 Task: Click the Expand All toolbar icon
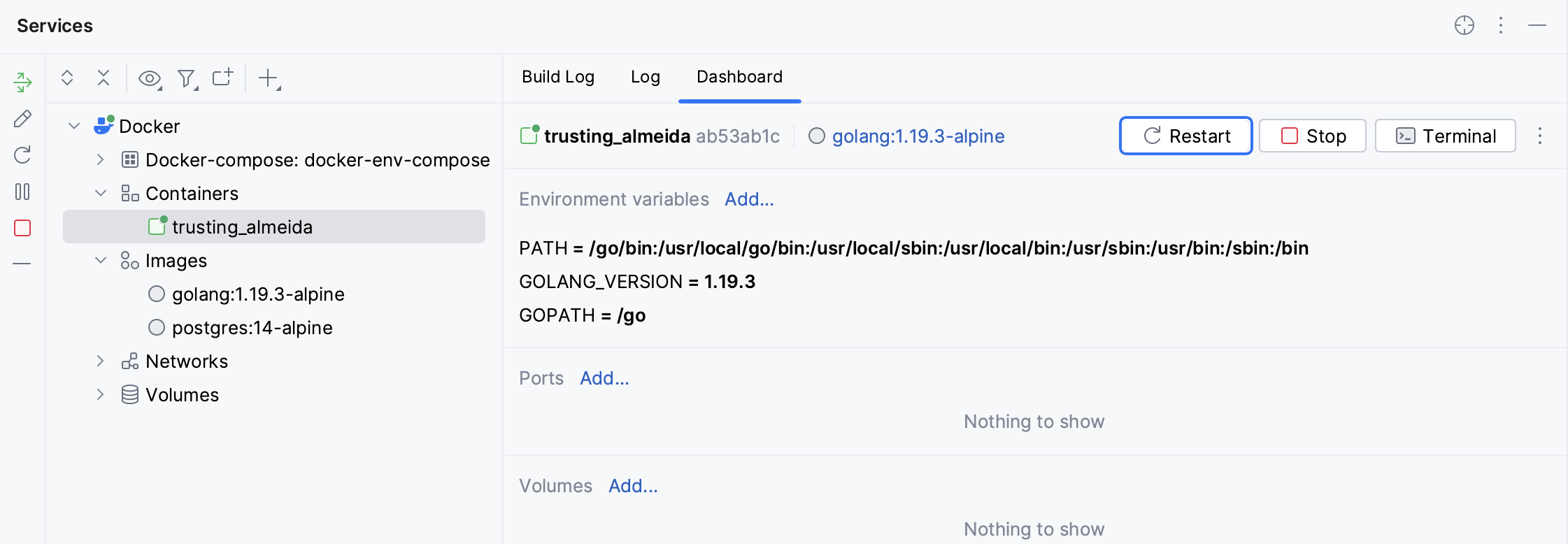[x=67, y=78]
